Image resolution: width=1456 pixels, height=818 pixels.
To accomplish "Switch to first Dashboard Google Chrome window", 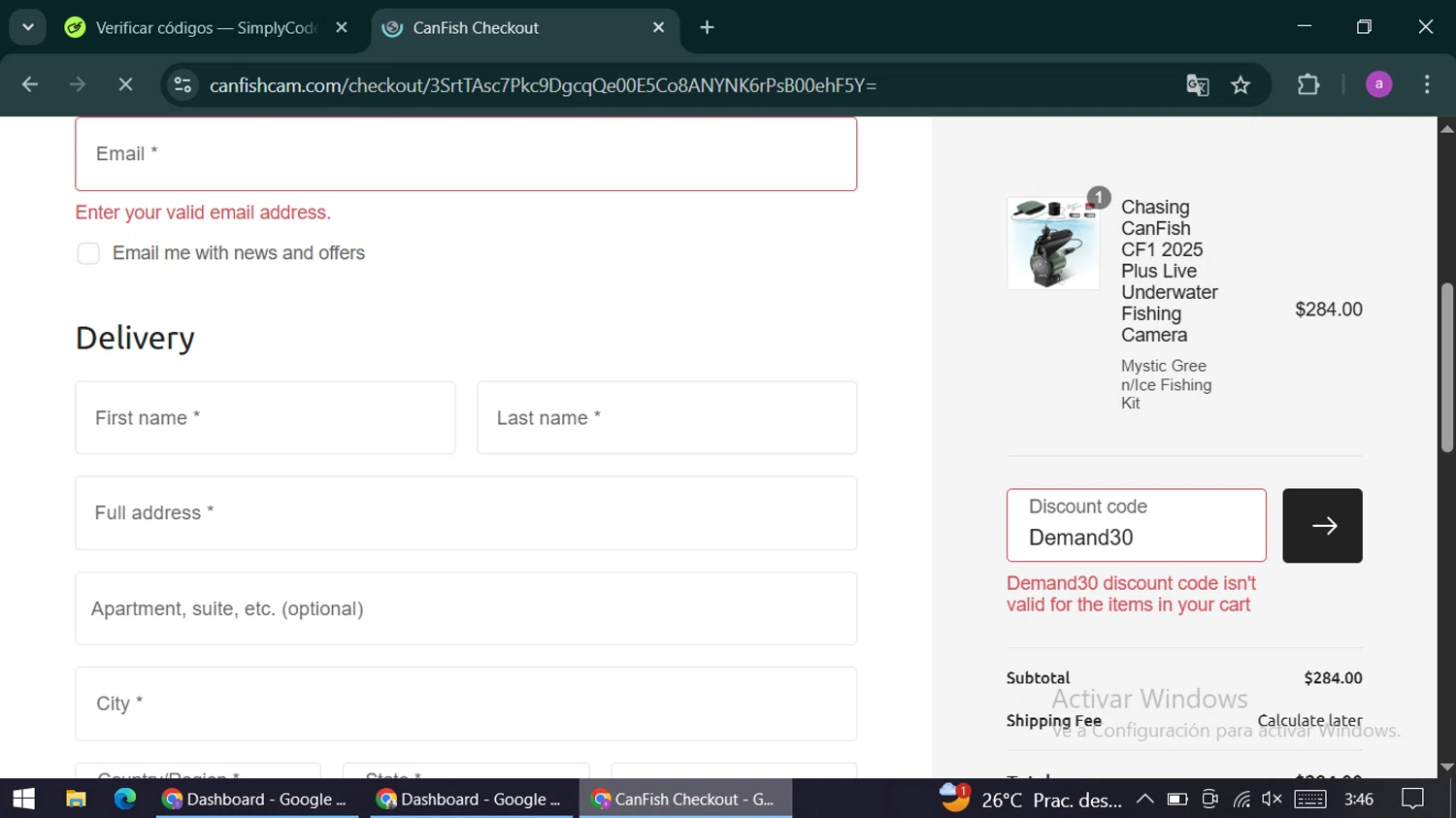I will coord(257,799).
